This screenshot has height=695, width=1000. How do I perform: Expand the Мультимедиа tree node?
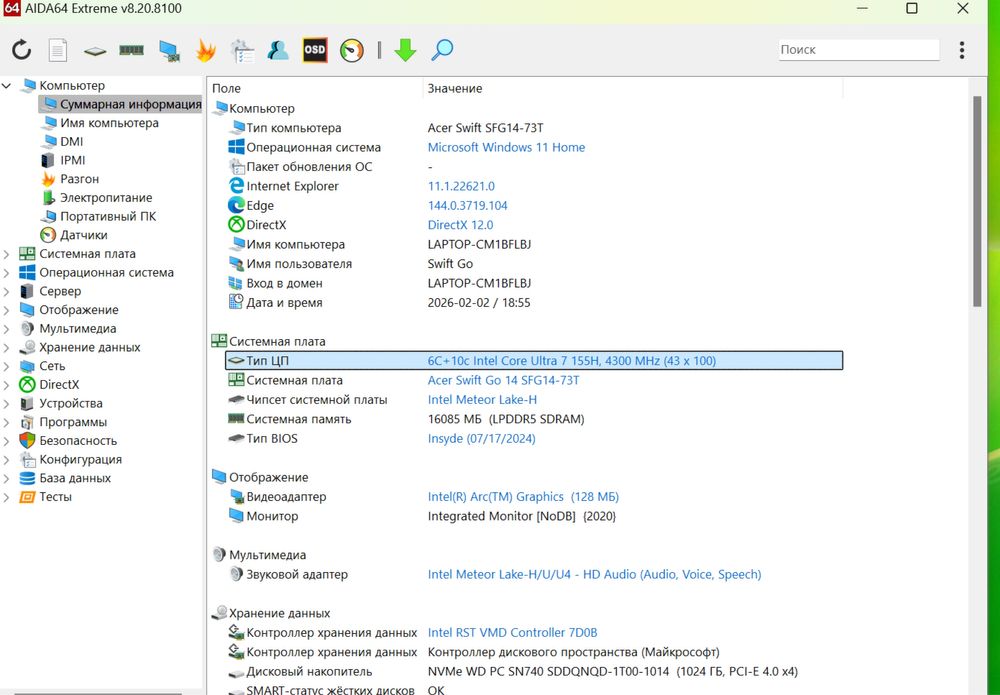click(6, 329)
